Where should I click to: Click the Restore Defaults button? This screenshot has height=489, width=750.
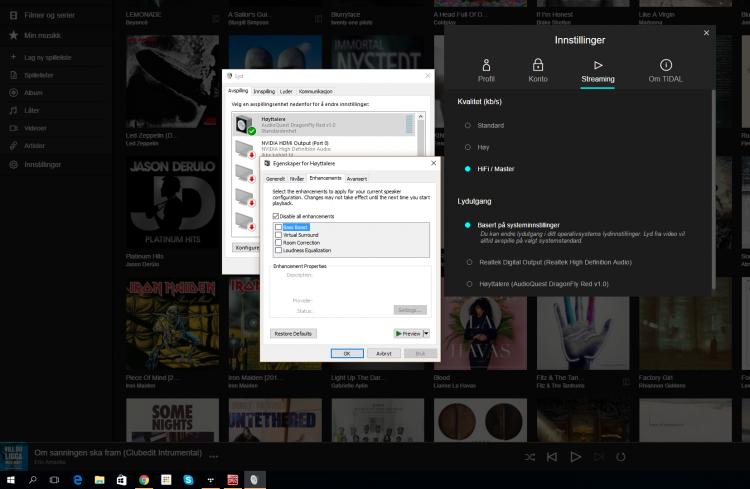click(294, 333)
